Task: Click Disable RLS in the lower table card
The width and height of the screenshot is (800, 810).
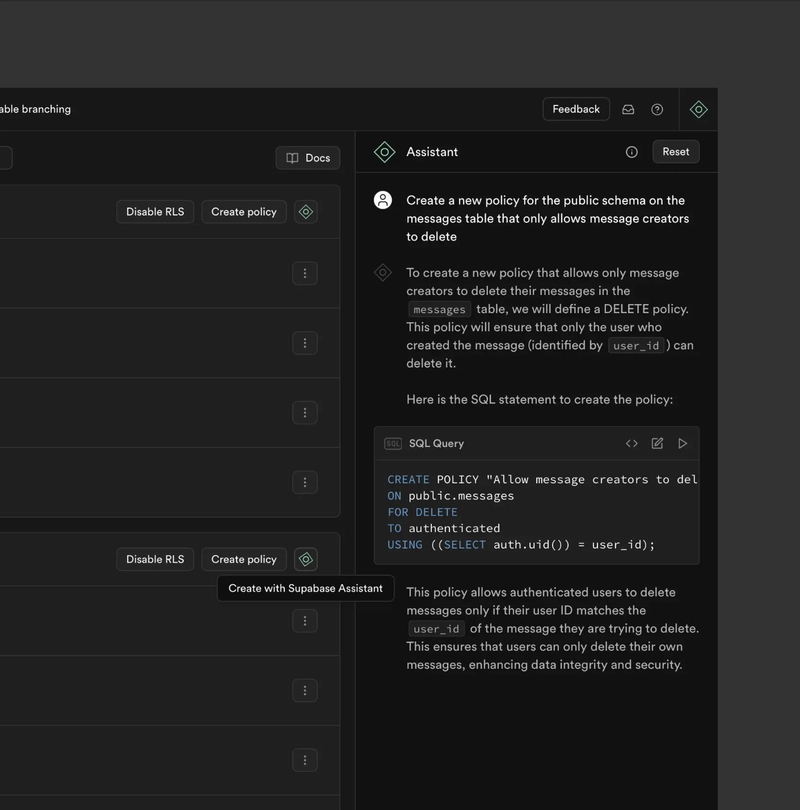Action: click(x=155, y=559)
